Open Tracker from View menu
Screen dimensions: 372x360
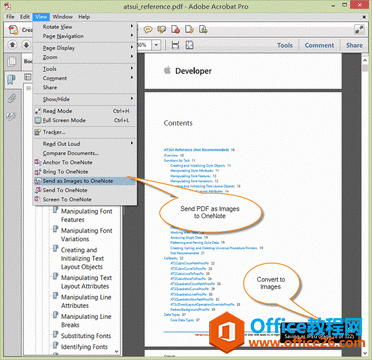pyautogui.click(x=85, y=132)
